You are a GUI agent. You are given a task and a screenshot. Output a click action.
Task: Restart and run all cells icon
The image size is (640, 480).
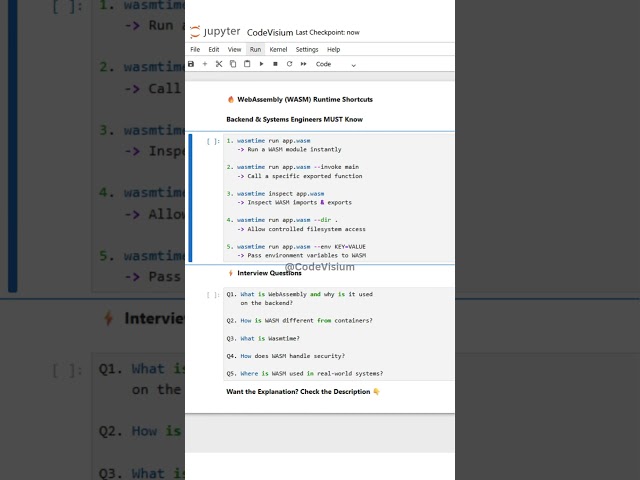point(303,64)
